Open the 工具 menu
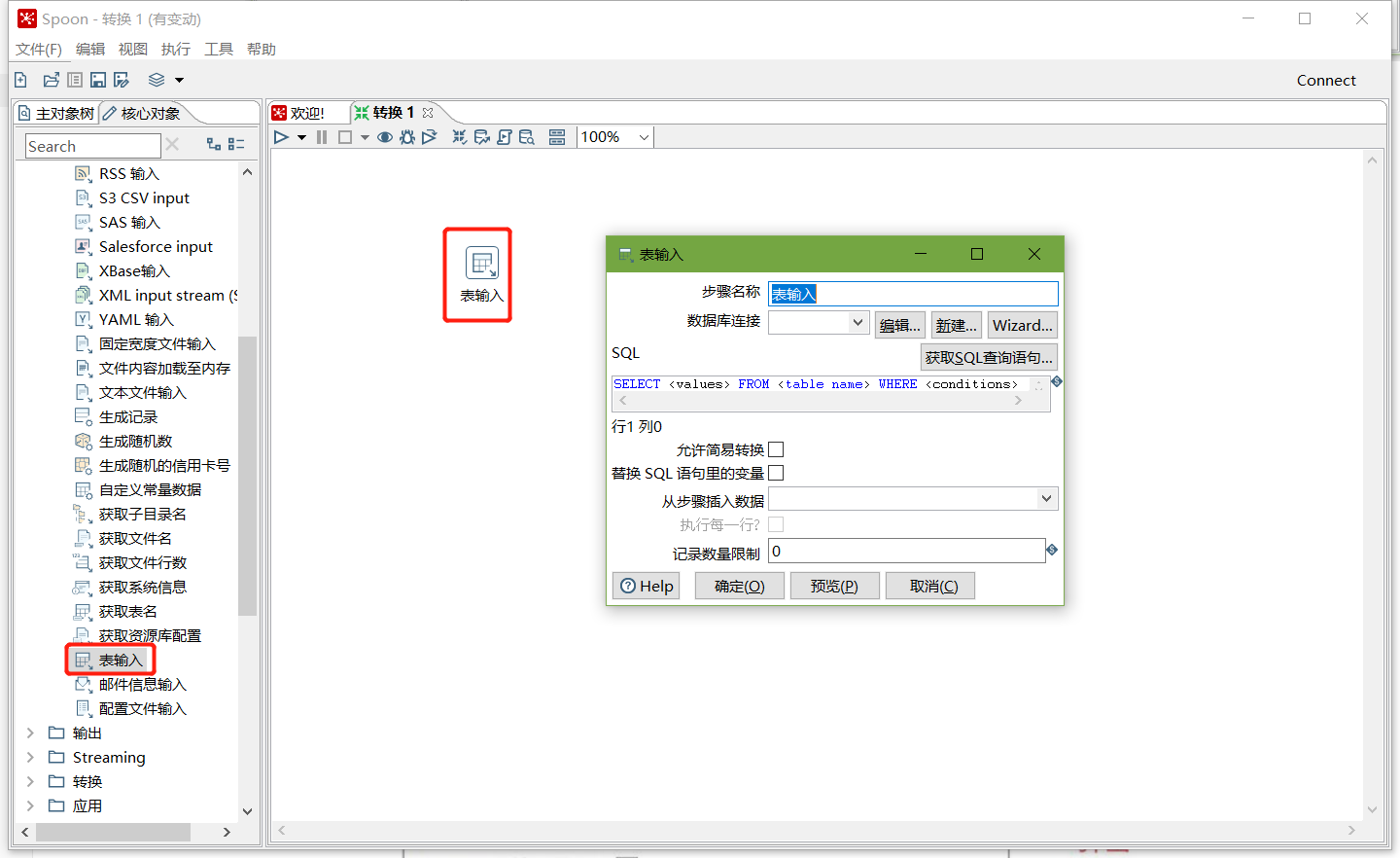Viewport: 1400px width, 858px height. (219, 49)
